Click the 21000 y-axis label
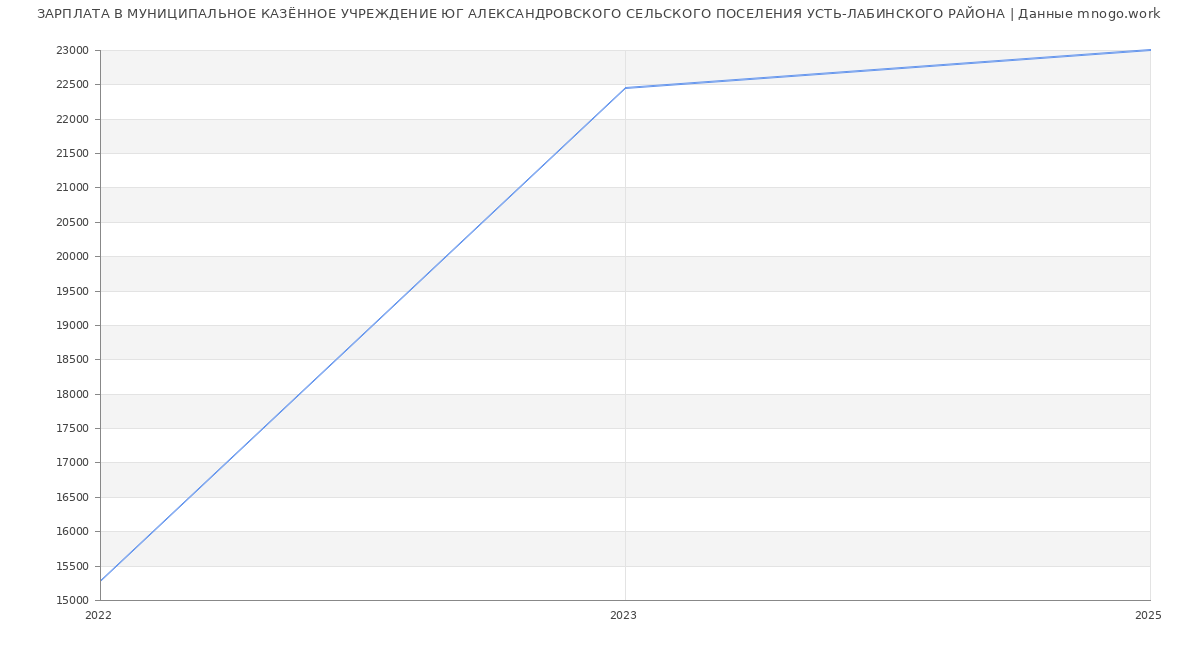The height and width of the screenshot is (650, 1200). coord(73,188)
